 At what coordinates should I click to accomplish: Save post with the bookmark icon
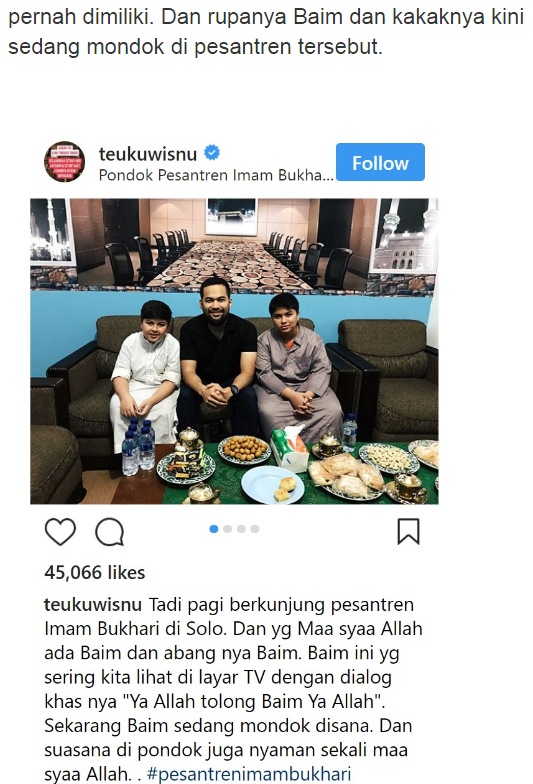point(408,531)
